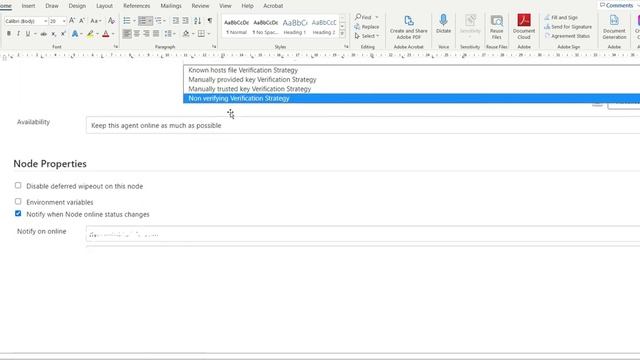
Task: Switch to Layout tab
Action: pyautogui.click(x=104, y=6)
